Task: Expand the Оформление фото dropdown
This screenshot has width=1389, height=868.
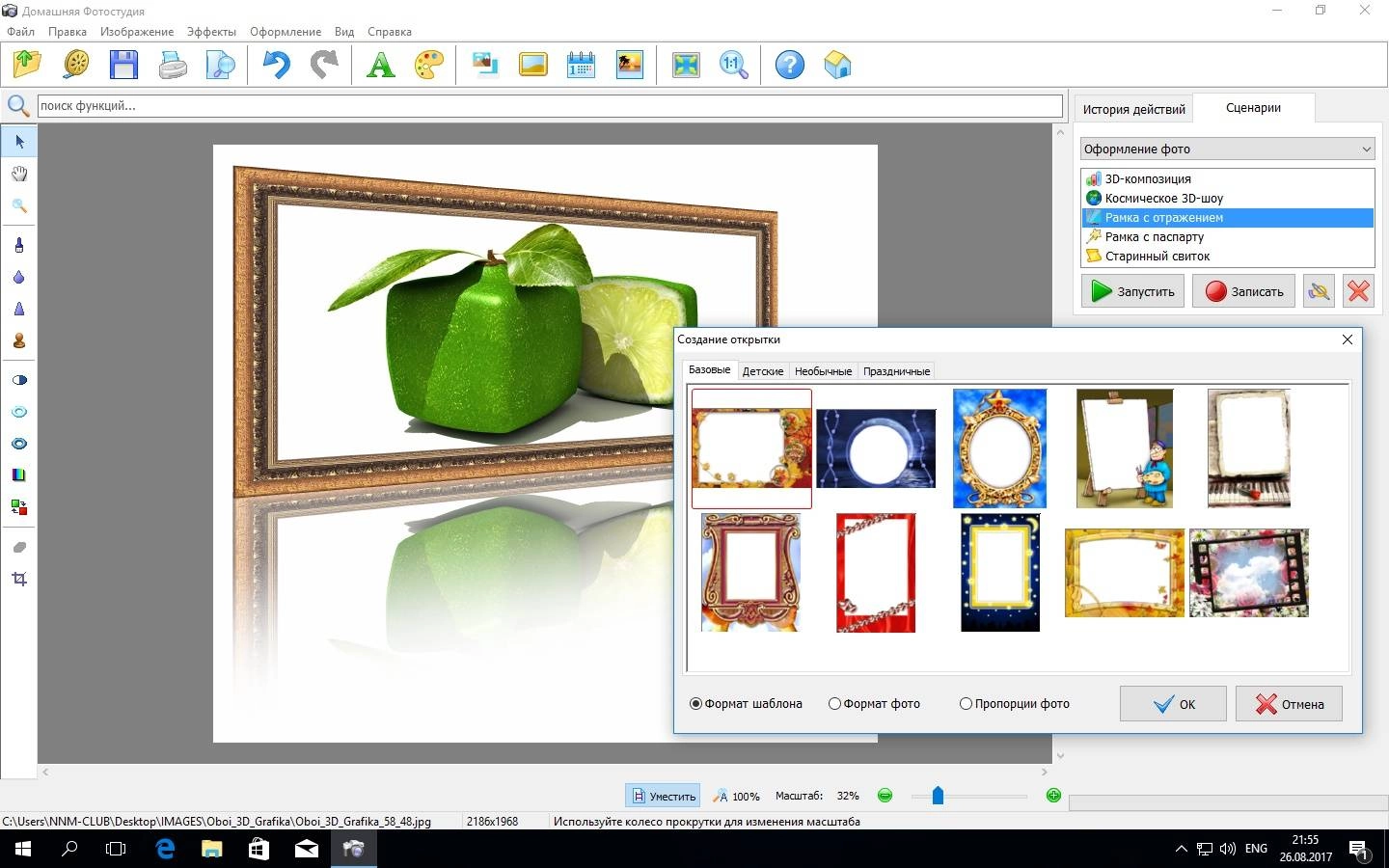Action: click(1227, 149)
